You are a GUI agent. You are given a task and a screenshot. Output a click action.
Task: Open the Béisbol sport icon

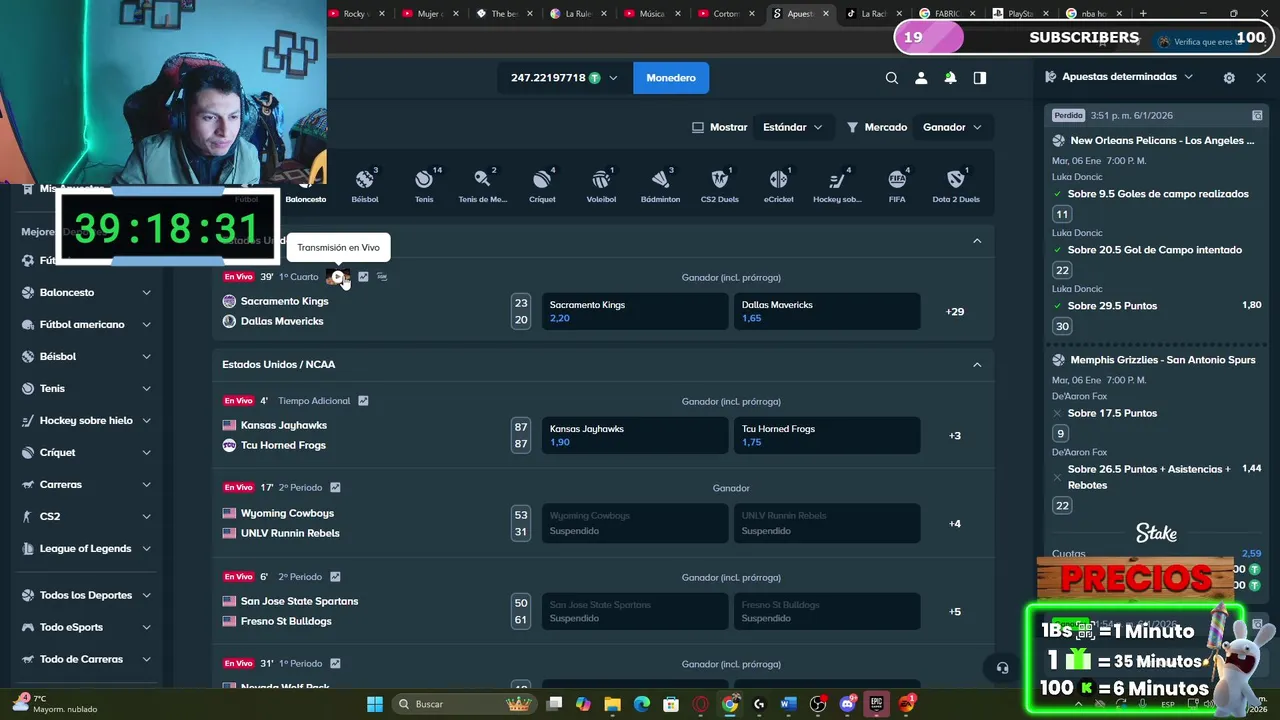[365, 185]
